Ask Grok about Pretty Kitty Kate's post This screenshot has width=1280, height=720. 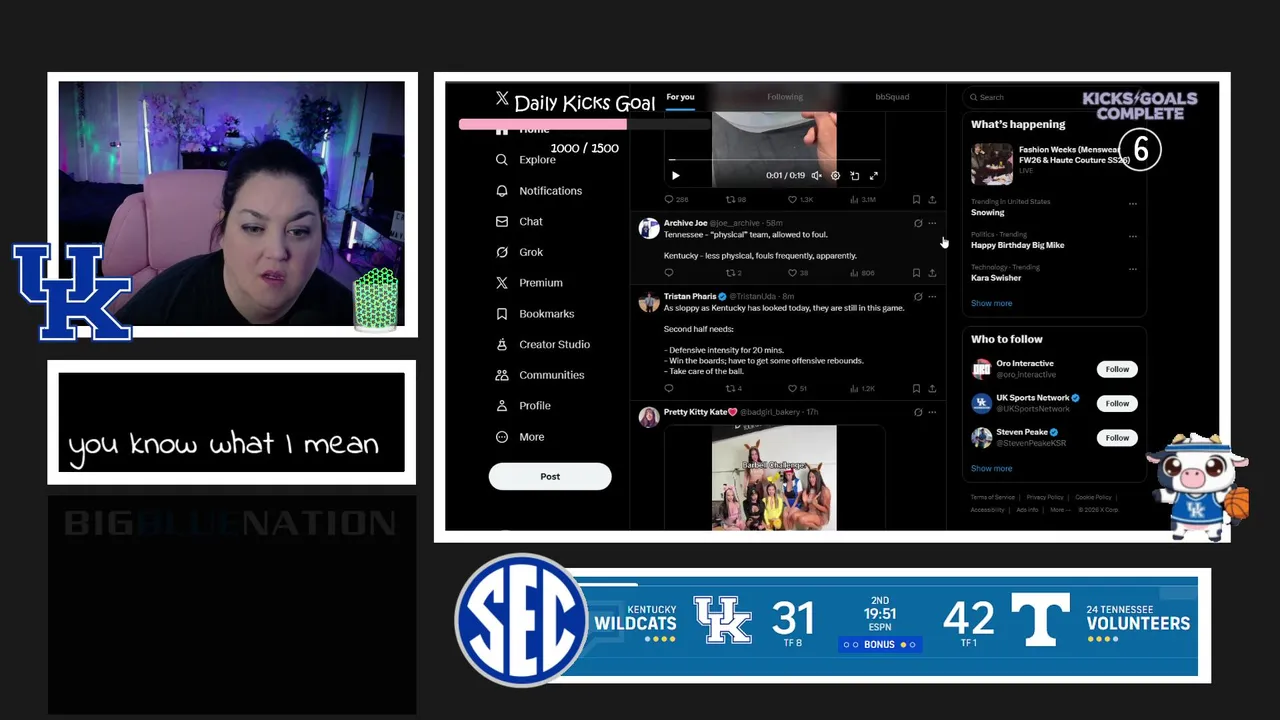(918, 412)
